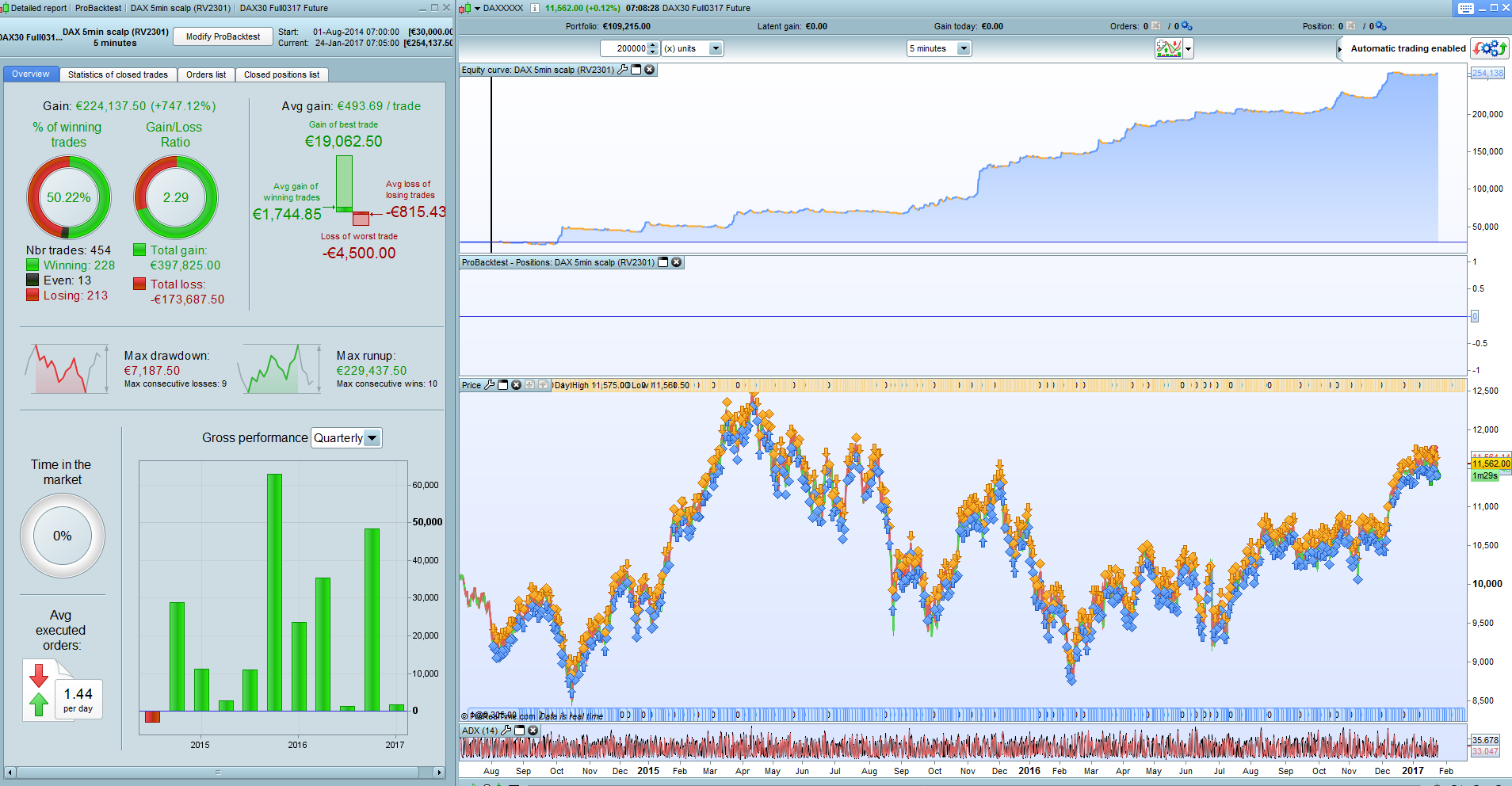
Task: Click the Latent gain €0.00 value
Action: (816, 26)
